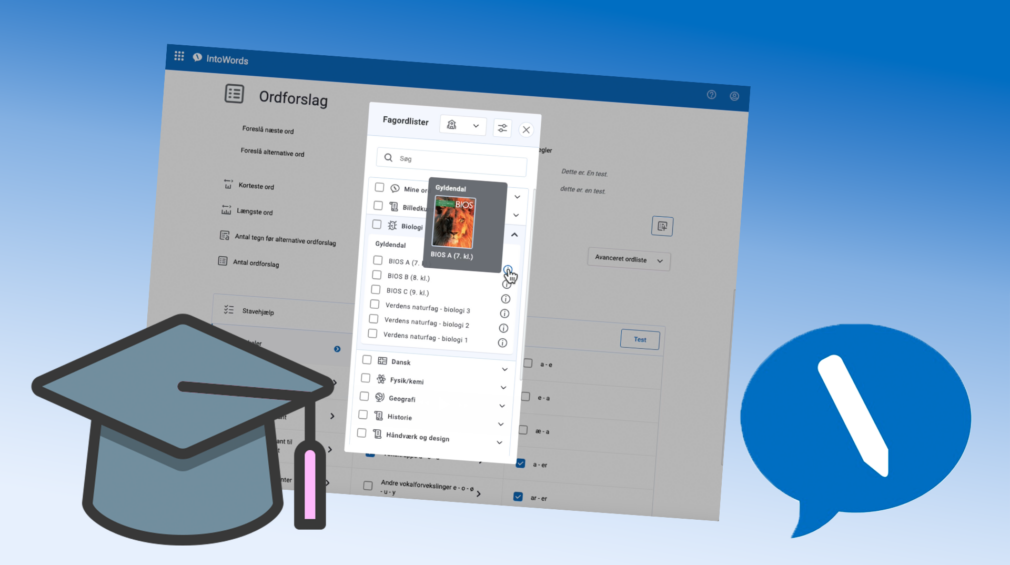The width and height of the screenshot is (1010, 565).
Task: Click the 'Foreslå alternative ord' label
Action: [272, 152]
